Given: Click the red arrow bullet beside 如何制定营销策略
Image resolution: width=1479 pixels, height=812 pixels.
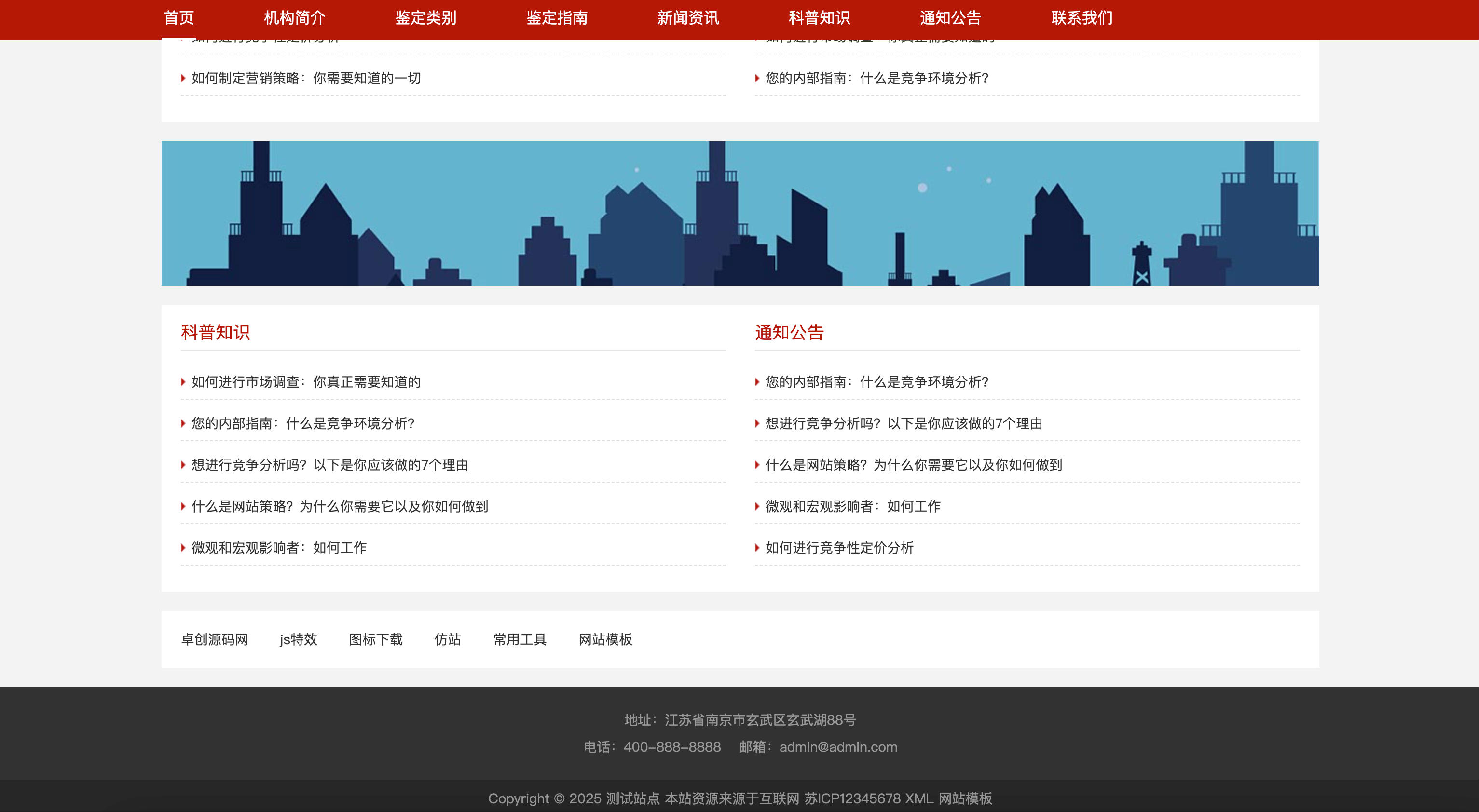Looking at the screenshot, I should pyautogui.click(x=183, y=78).
